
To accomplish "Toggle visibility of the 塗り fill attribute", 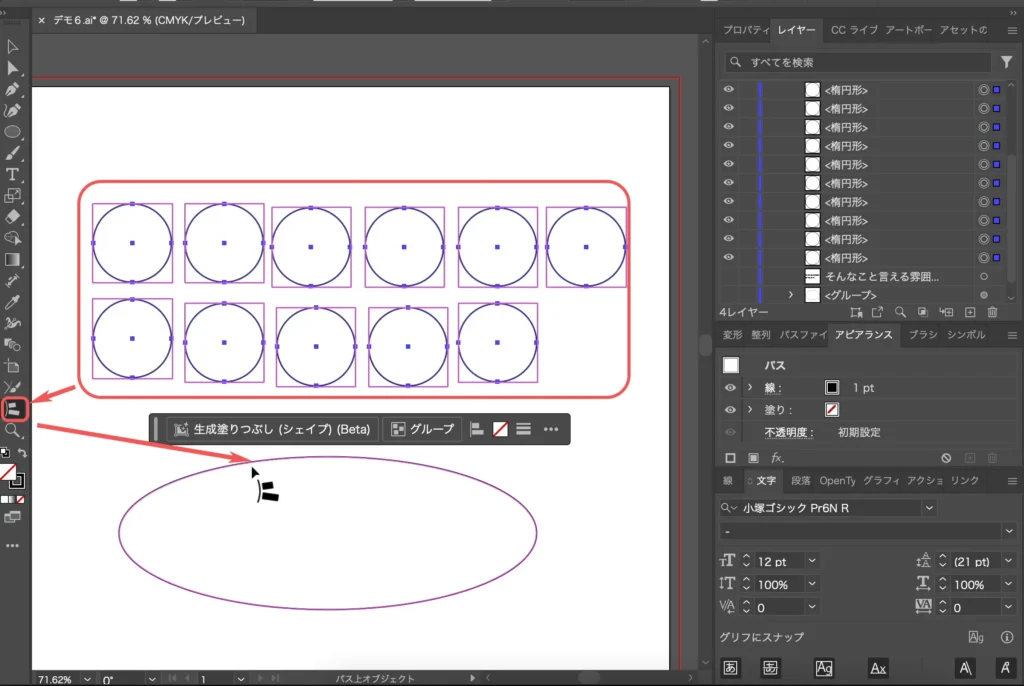I will pos(730,410).
